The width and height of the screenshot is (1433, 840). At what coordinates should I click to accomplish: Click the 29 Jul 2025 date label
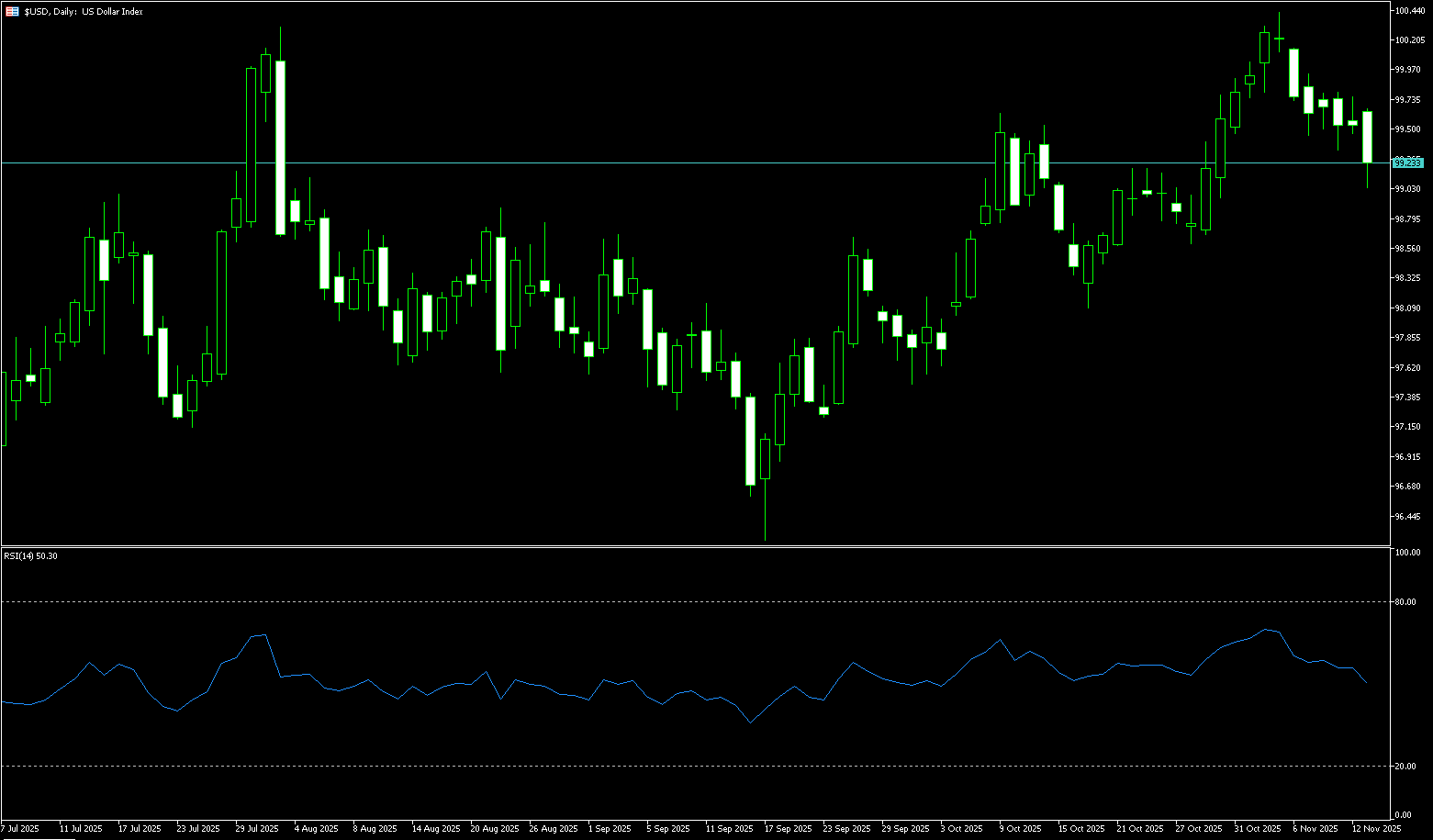pyautogui.click(x=257, y=829)
